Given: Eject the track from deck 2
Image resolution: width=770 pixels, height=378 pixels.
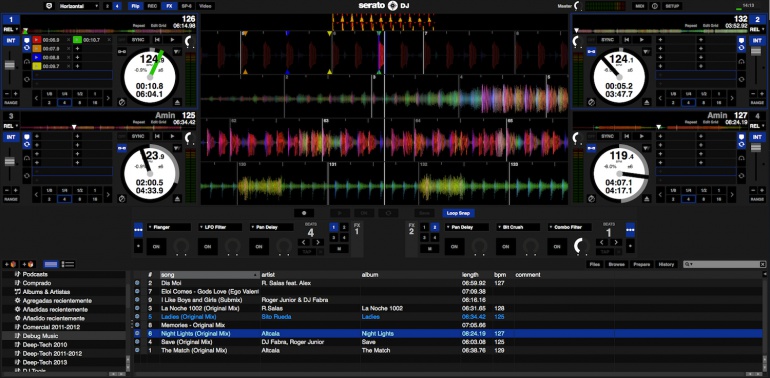Looking at the screenshot, I should point(646,103).
